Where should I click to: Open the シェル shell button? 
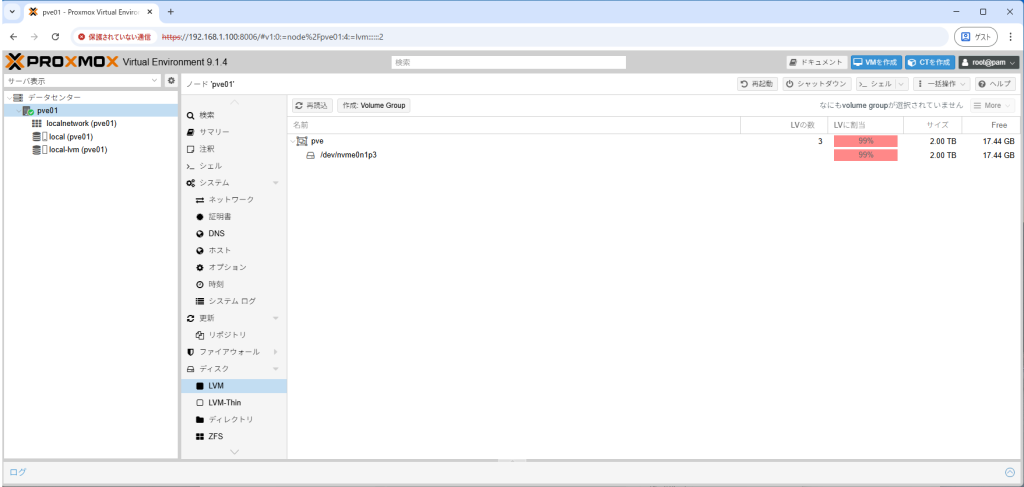pos(876,84)
